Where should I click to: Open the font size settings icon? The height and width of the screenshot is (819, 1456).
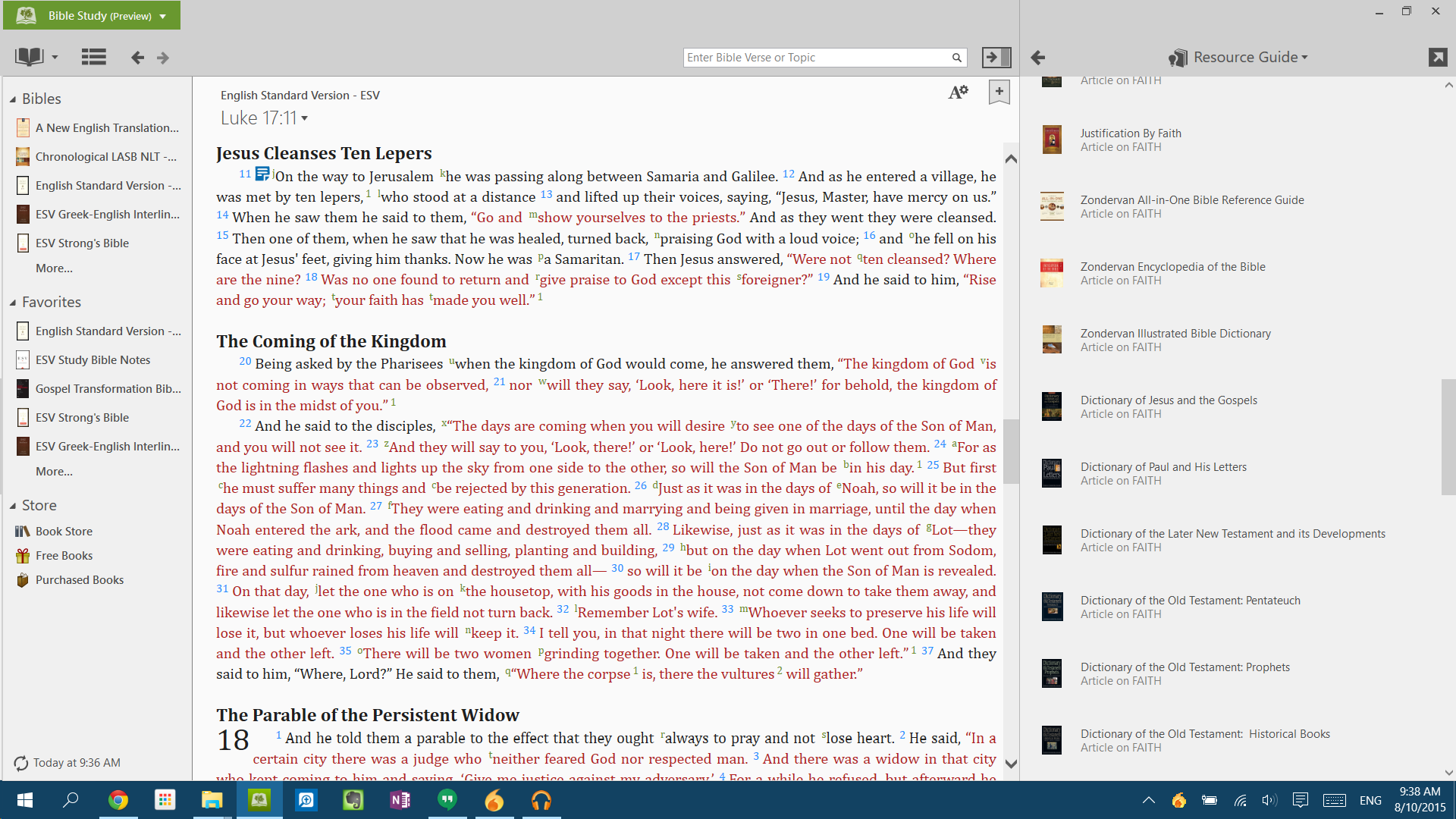coord(959,93)
